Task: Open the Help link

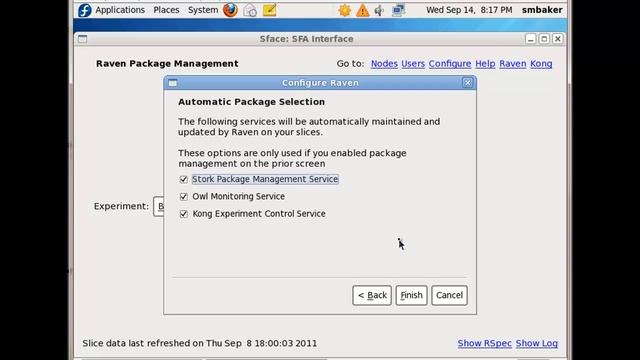Action: point(485,64)
